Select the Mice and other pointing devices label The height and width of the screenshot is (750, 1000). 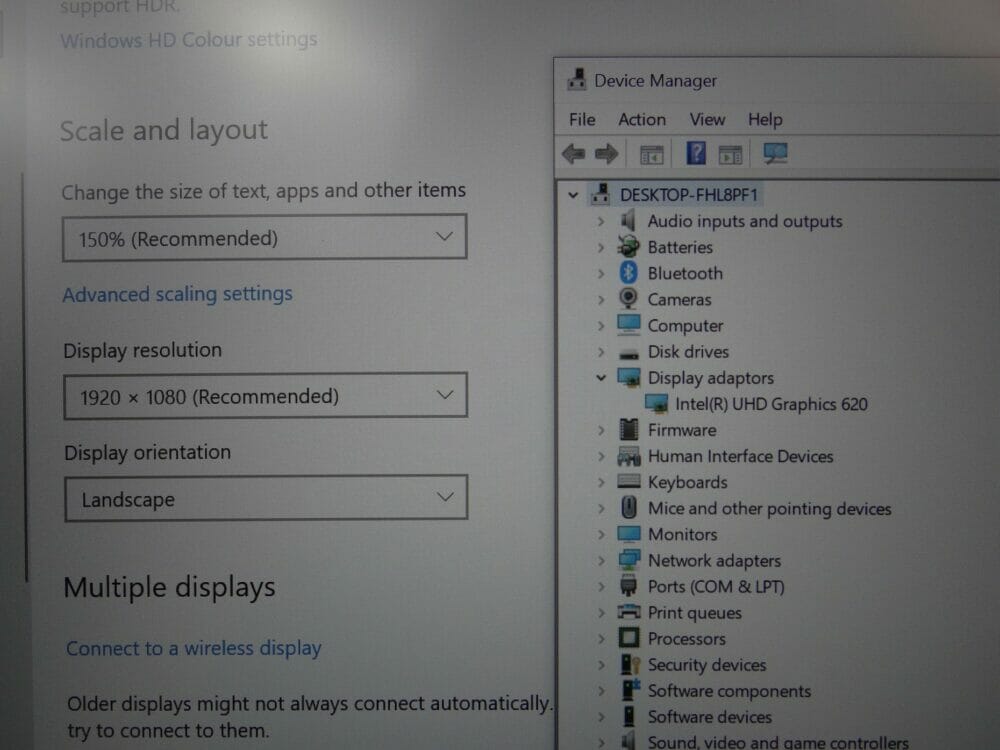click(x=769, y=508)
